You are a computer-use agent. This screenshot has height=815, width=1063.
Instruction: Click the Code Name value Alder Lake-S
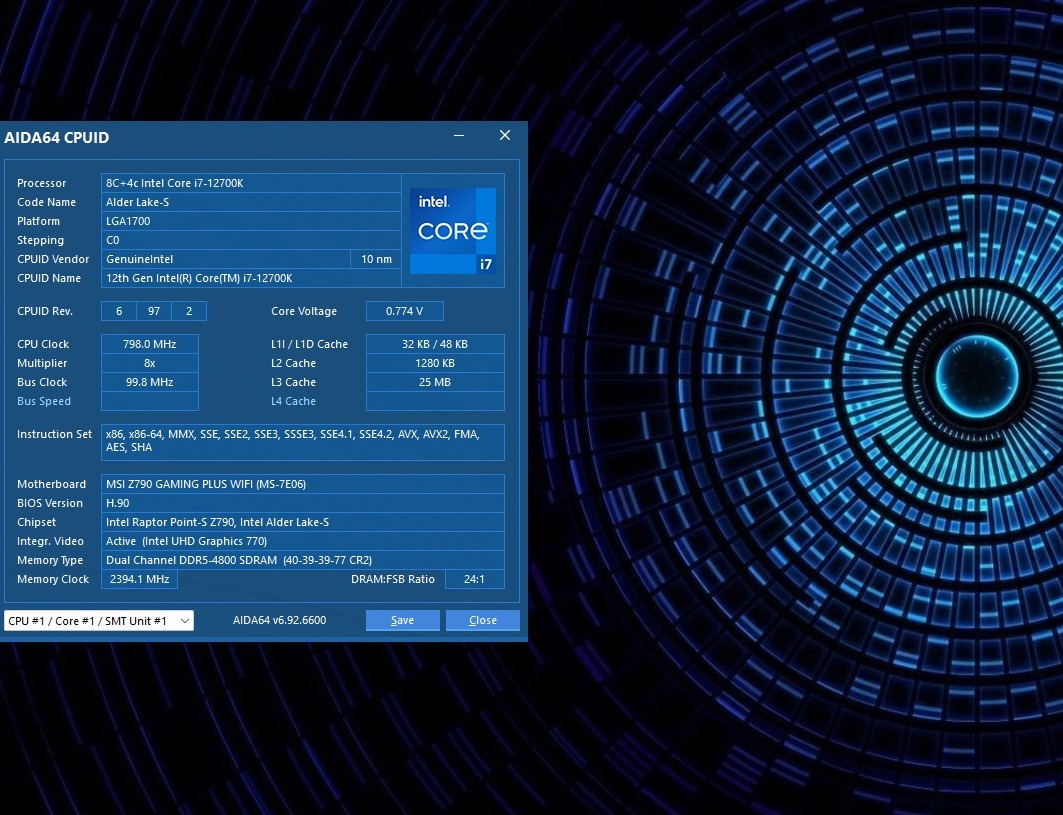coord(250,202)
